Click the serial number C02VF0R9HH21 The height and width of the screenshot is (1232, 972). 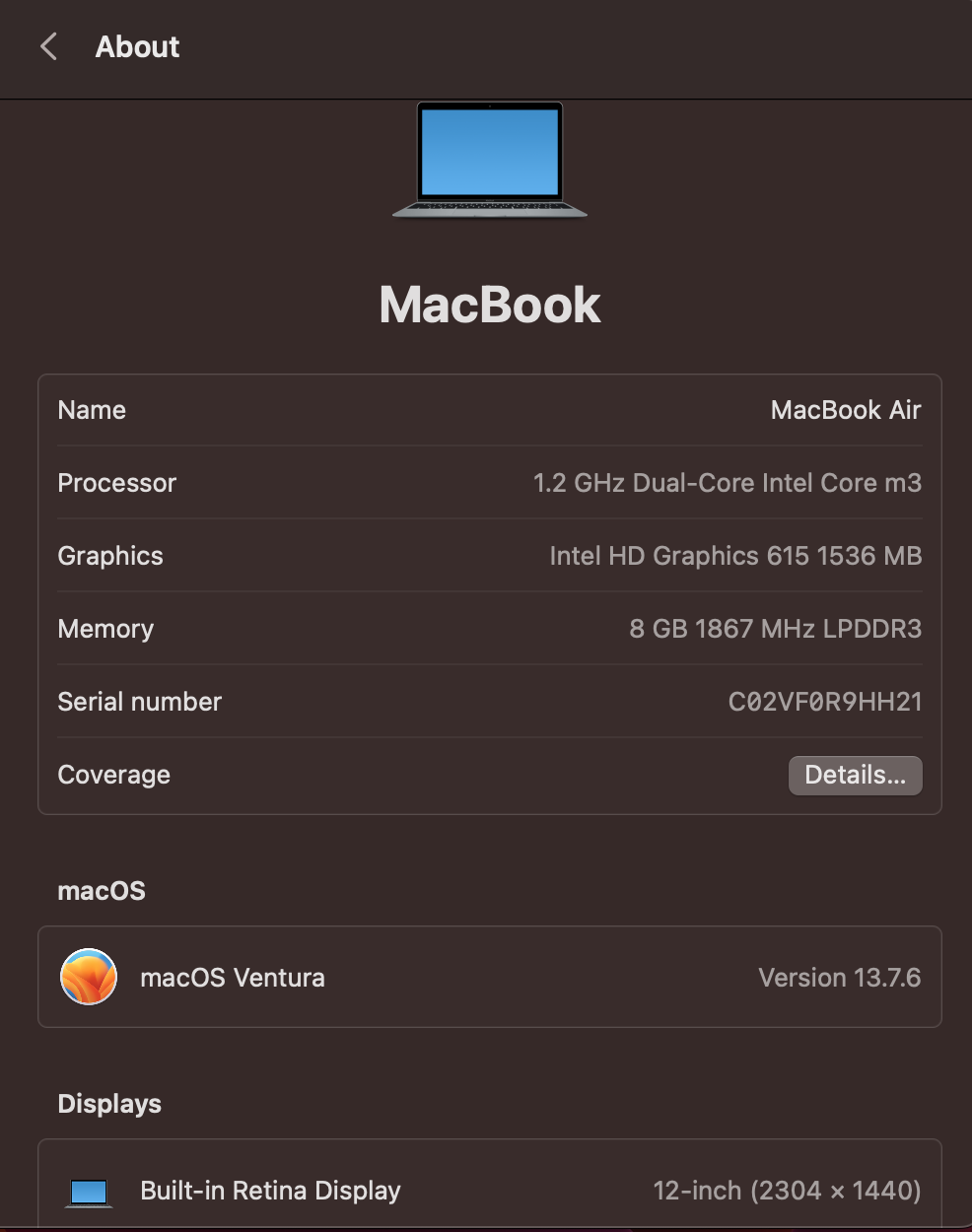pos(825,702)
